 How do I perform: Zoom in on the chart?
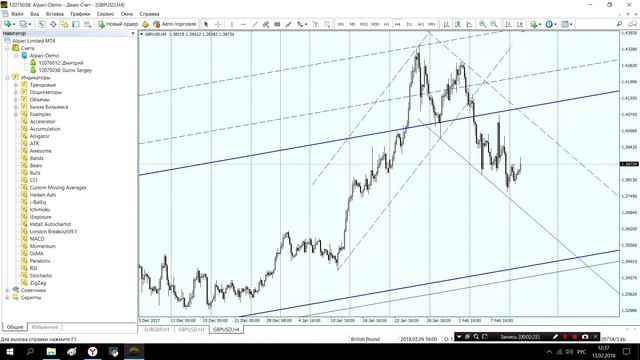tap(482, 24)
